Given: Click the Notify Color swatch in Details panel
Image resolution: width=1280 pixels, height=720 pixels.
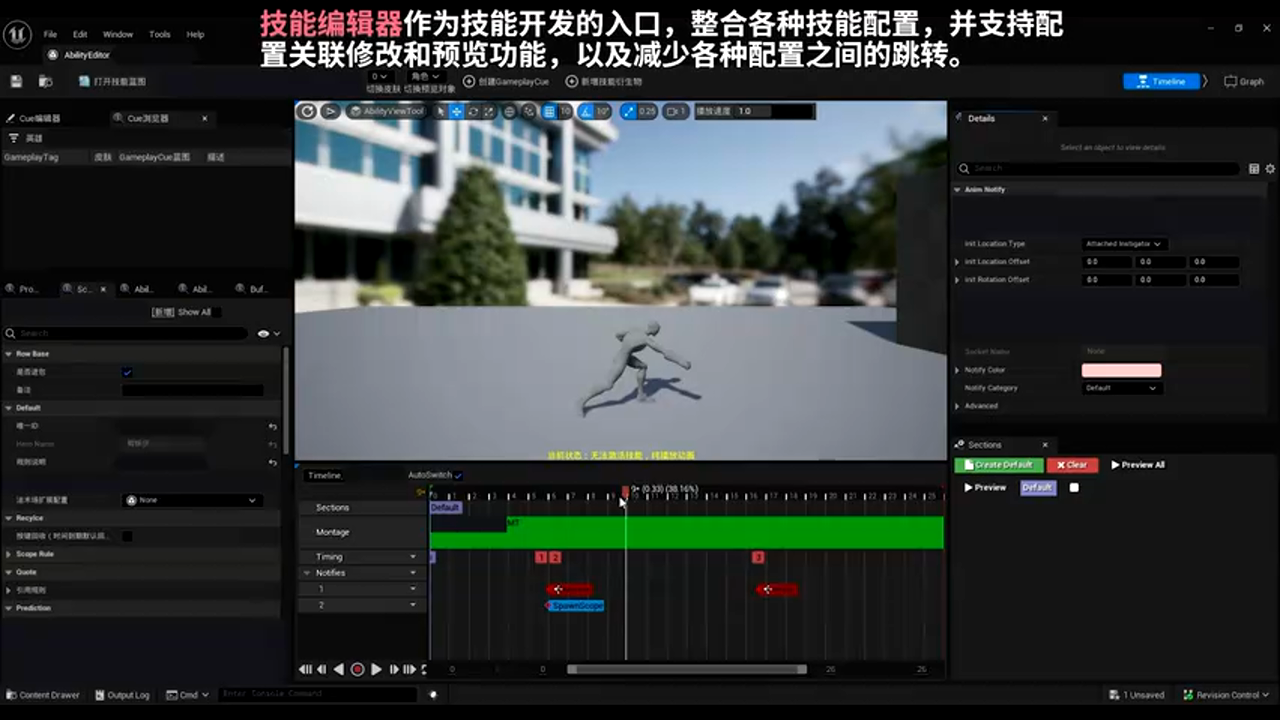Looking at the screenshot, I should click(1121, 370).
